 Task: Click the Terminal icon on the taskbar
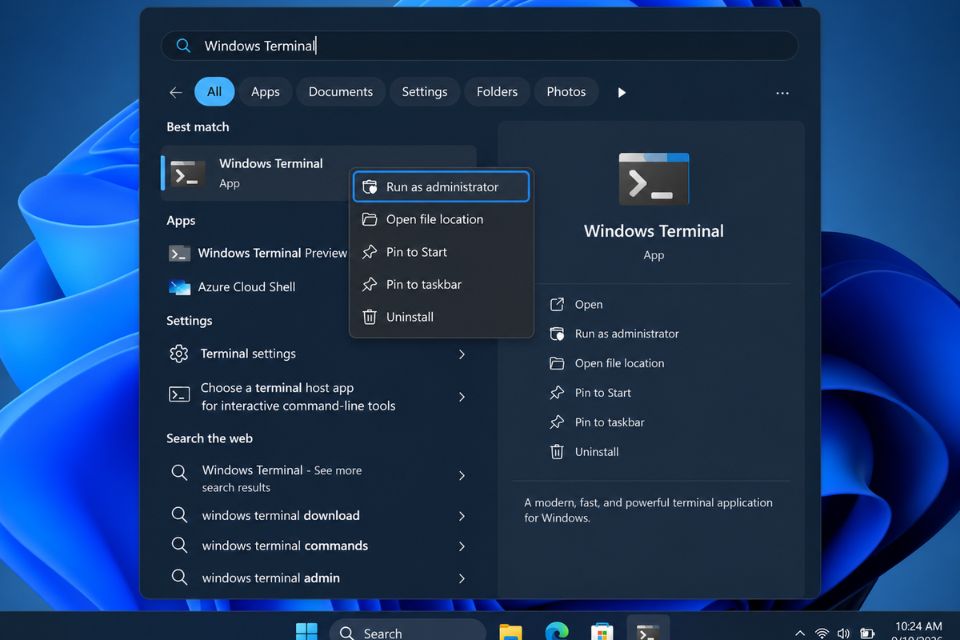pyautogui.click(x=648, y=631)
